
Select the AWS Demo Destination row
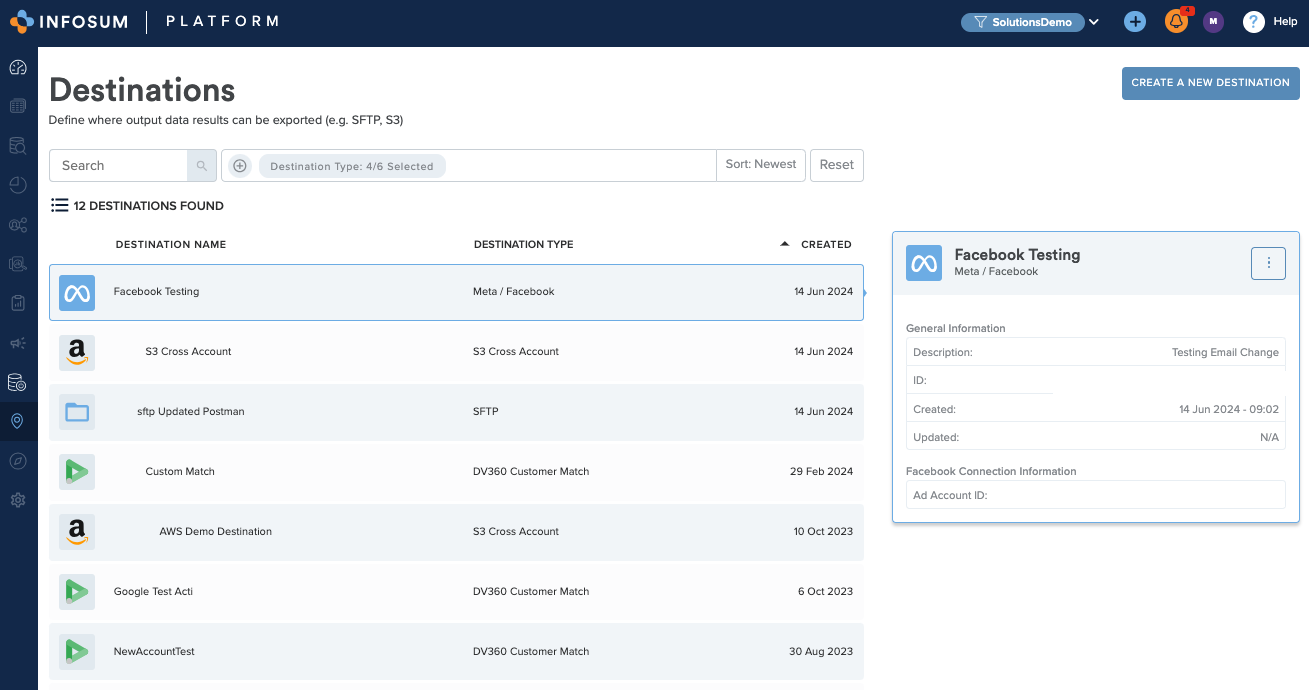(x=456, y=532)
